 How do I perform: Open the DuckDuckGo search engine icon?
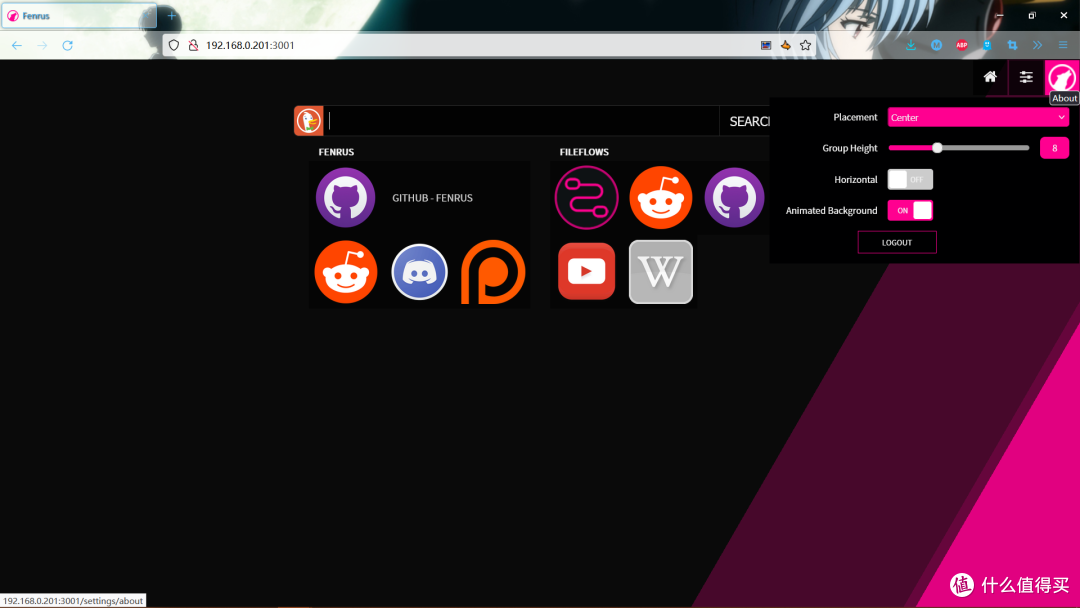coord(308,120)
